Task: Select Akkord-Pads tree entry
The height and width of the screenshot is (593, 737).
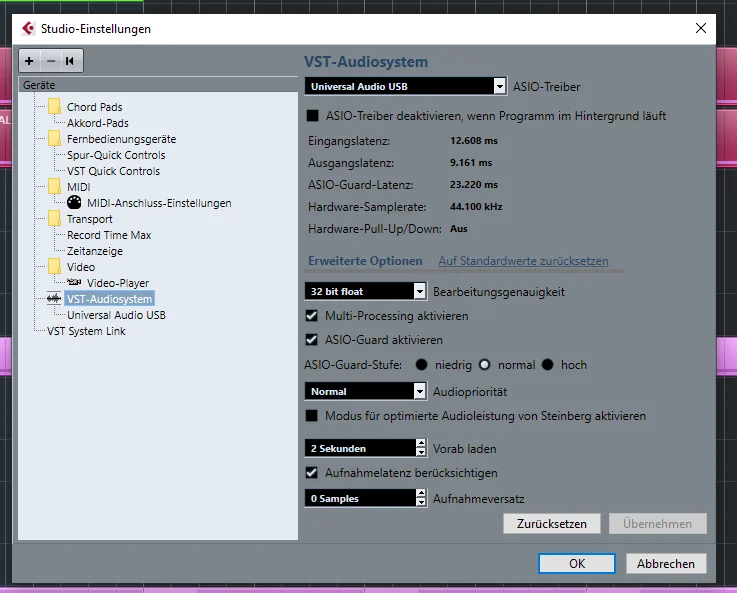Action: point(98,123)
